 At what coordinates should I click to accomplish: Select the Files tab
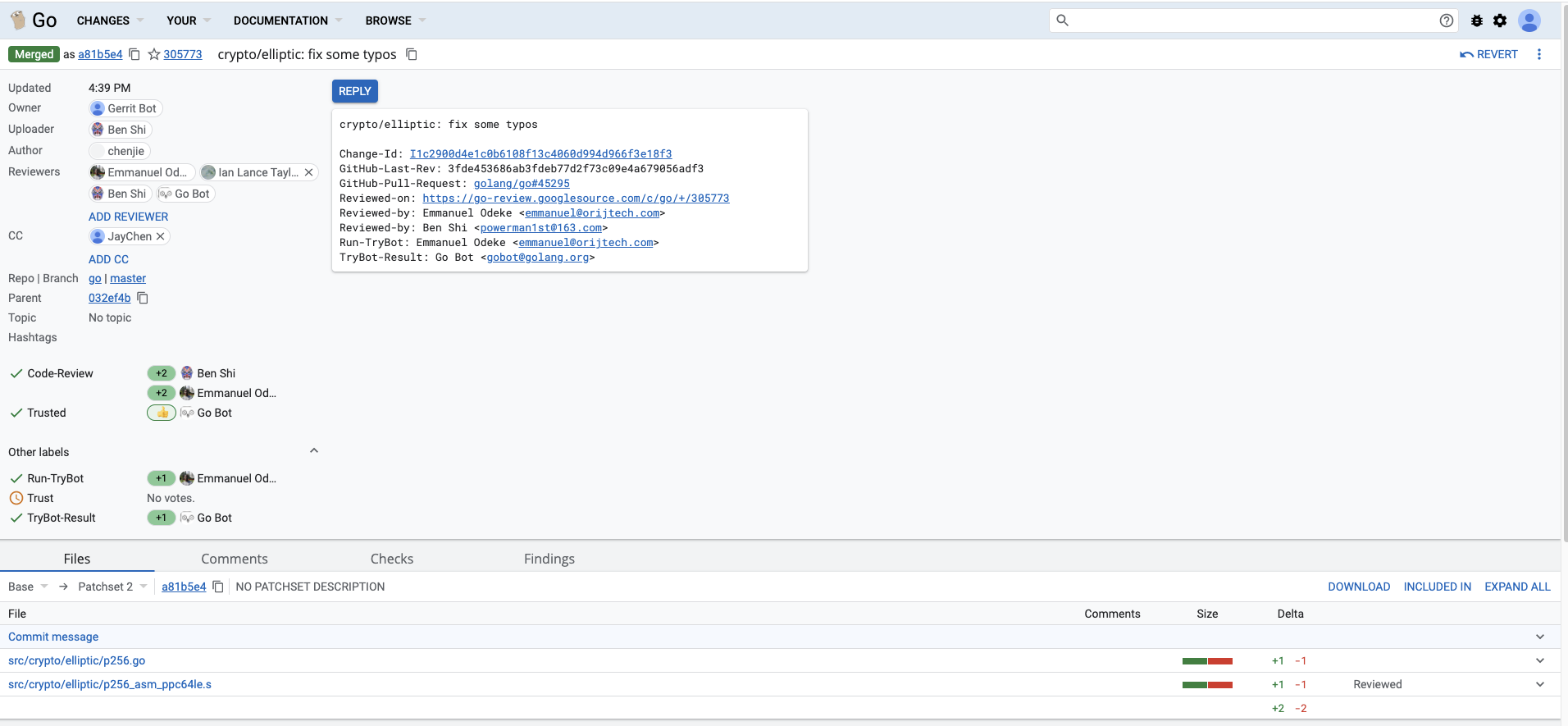point(77,559)
